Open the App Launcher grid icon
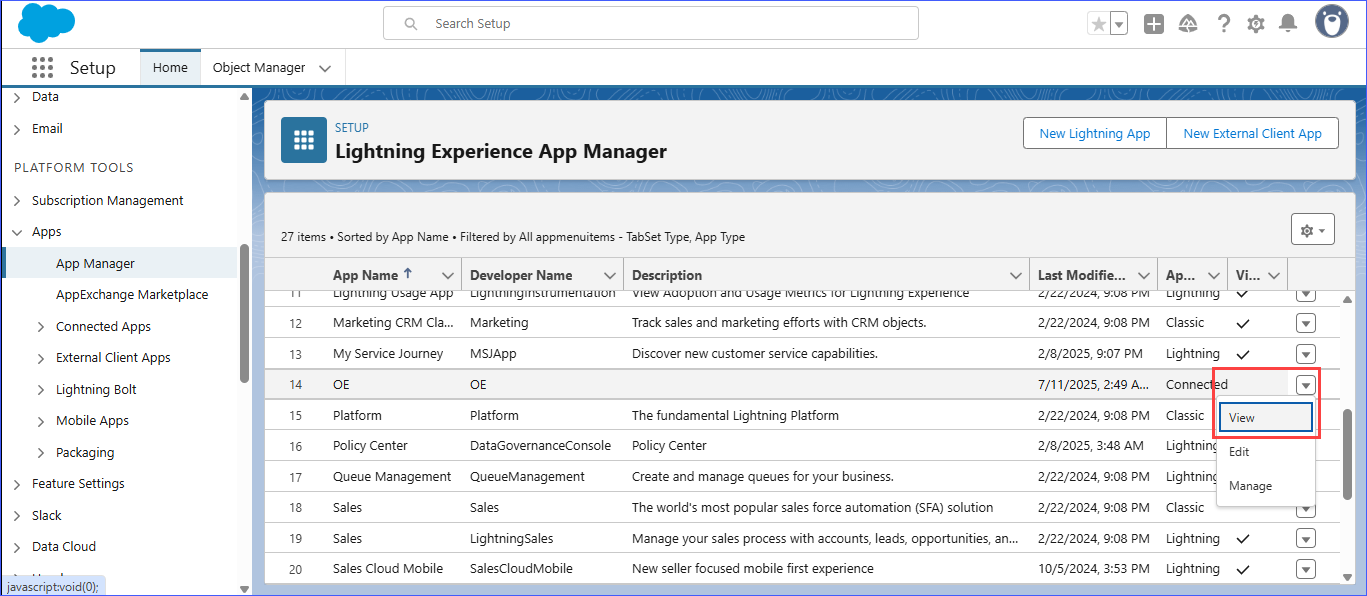1367x596 pixels. 42,68
